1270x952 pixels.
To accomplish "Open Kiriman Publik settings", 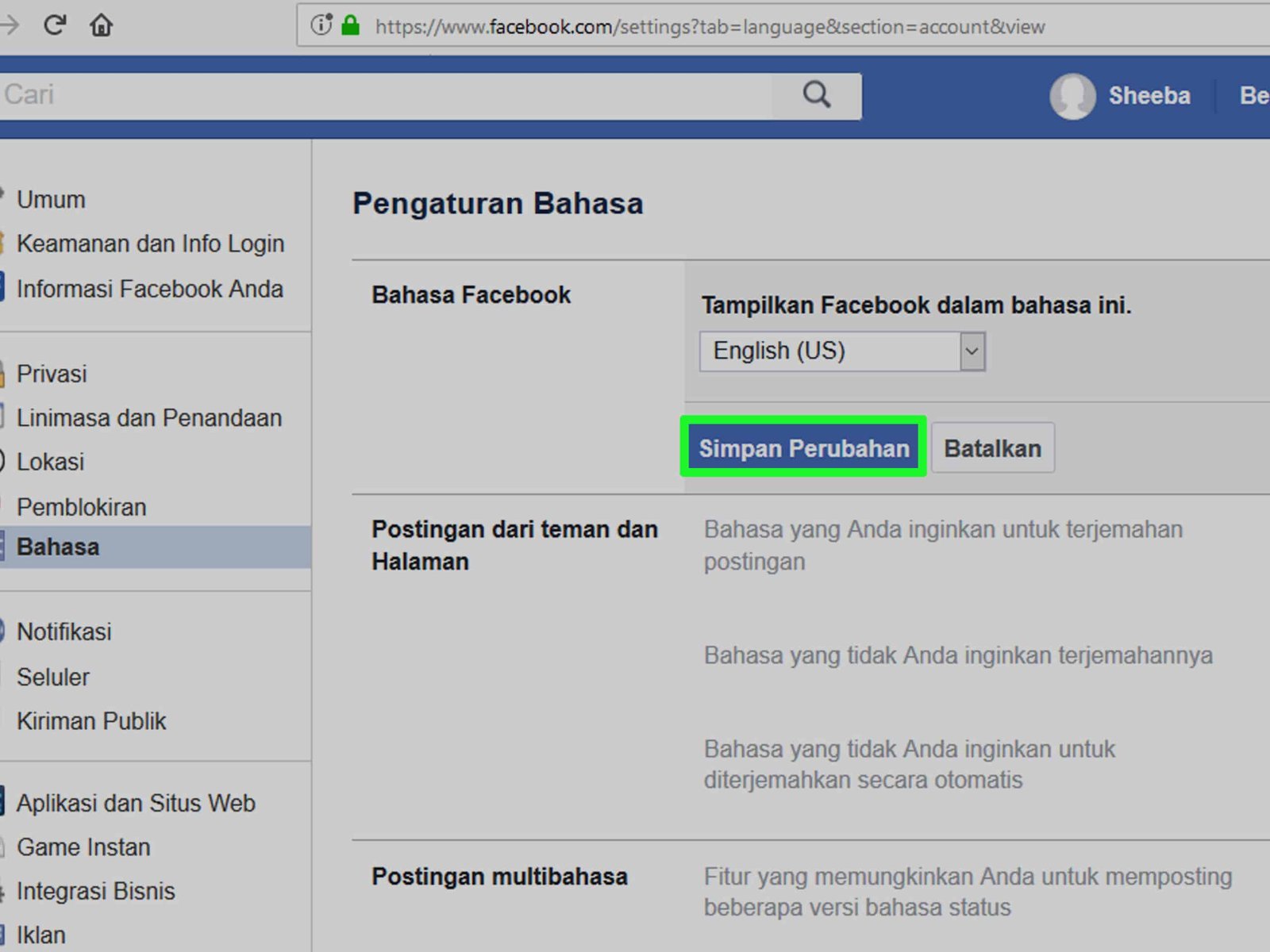I will coord(91,721).
